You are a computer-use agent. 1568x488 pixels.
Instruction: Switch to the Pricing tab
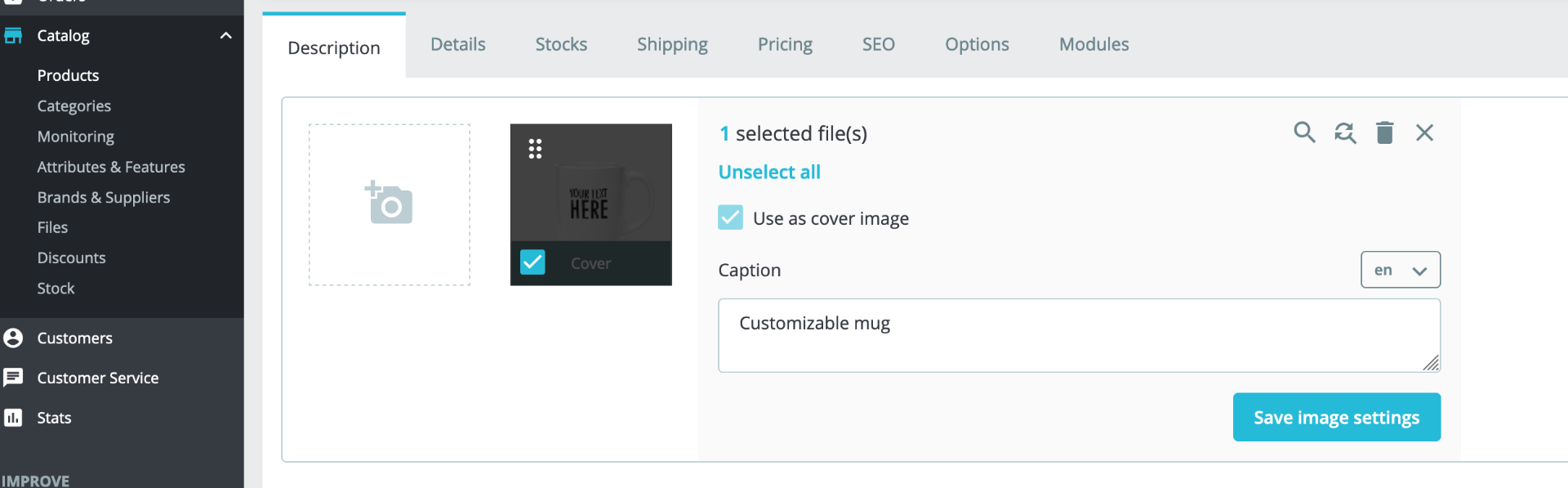785,44
